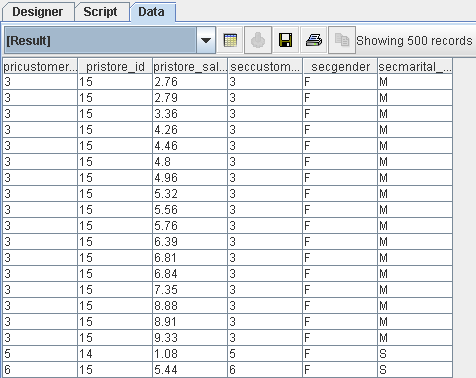The height and width of the screenshot is (378, 476).
Task: Select the 5.76 sales cell
Action: coord(190,226)
